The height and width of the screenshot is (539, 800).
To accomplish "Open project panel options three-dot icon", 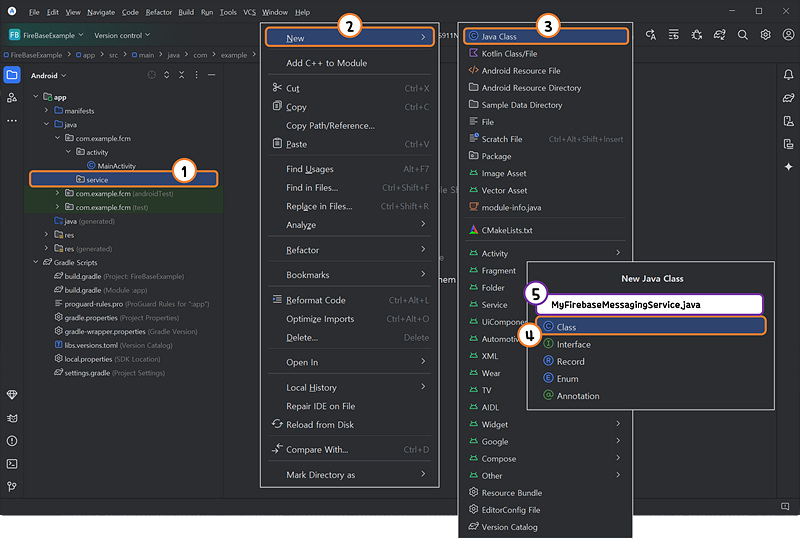I will click(196, 75).
